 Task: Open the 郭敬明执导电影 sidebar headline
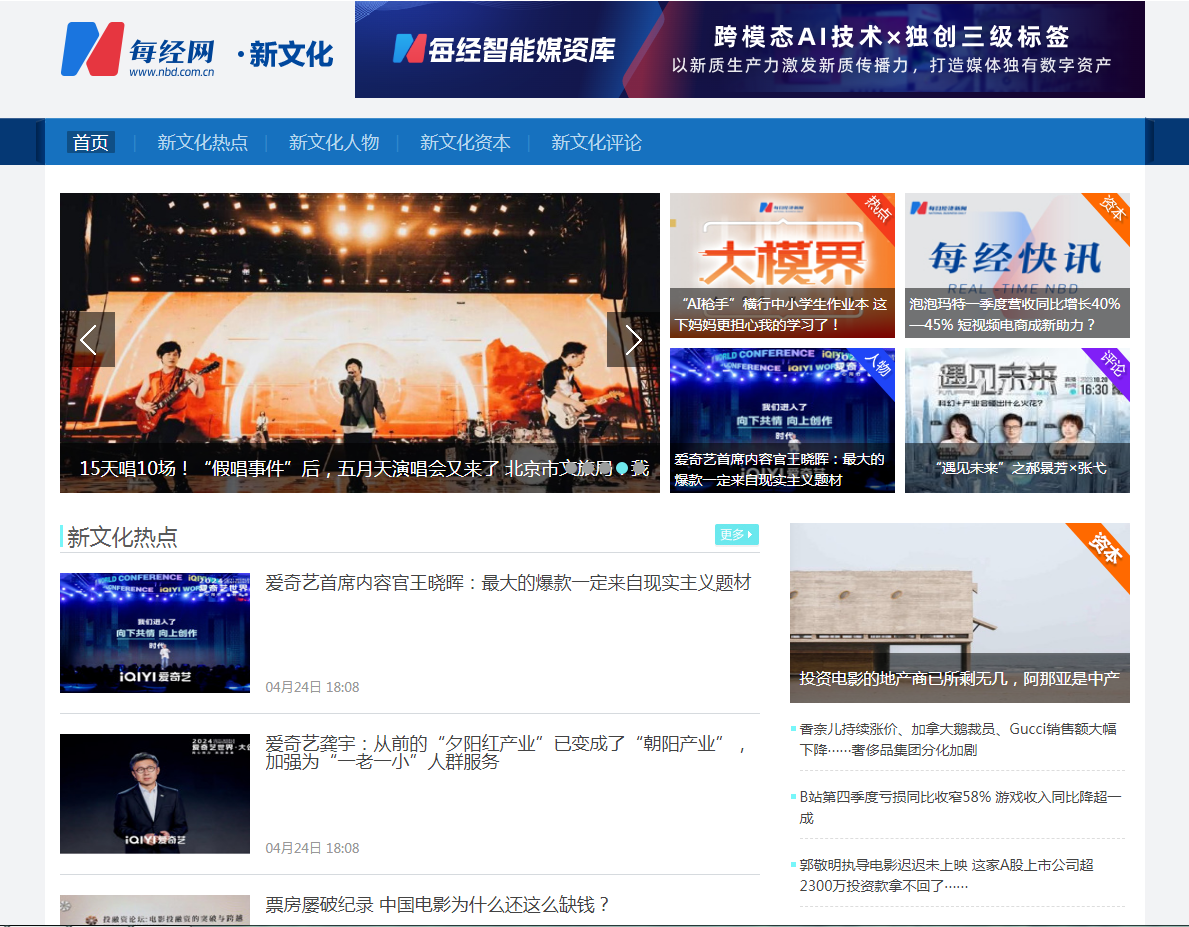[946, 875]
